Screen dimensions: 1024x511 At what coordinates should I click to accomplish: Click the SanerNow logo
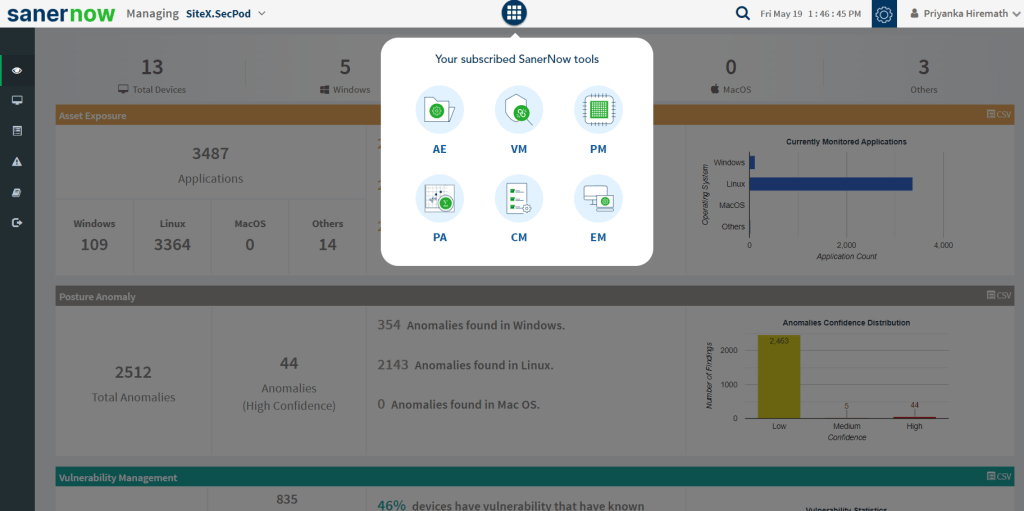pyautogui.click(x=61, y=14)
